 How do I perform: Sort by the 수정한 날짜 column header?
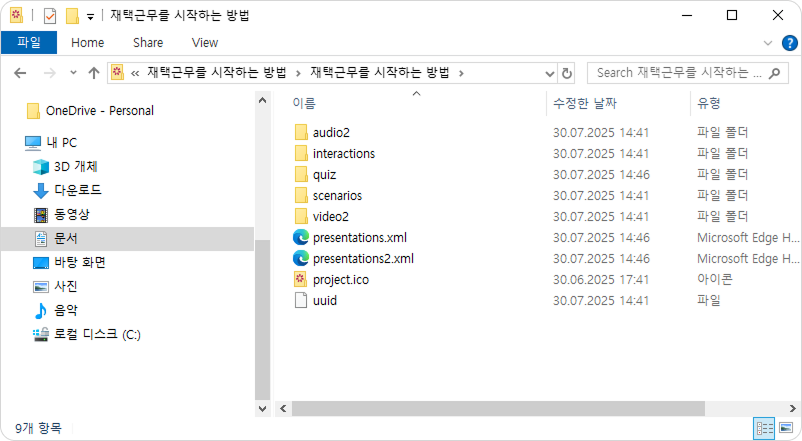pos(585,103)
